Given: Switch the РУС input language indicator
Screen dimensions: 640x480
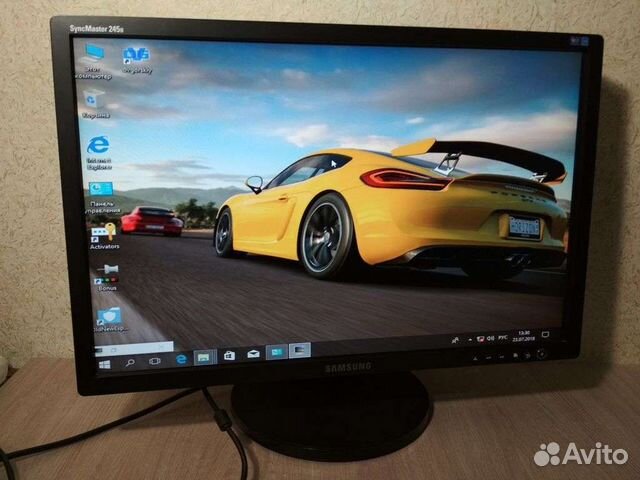Looking at the screenshot, I should point(503,338).
